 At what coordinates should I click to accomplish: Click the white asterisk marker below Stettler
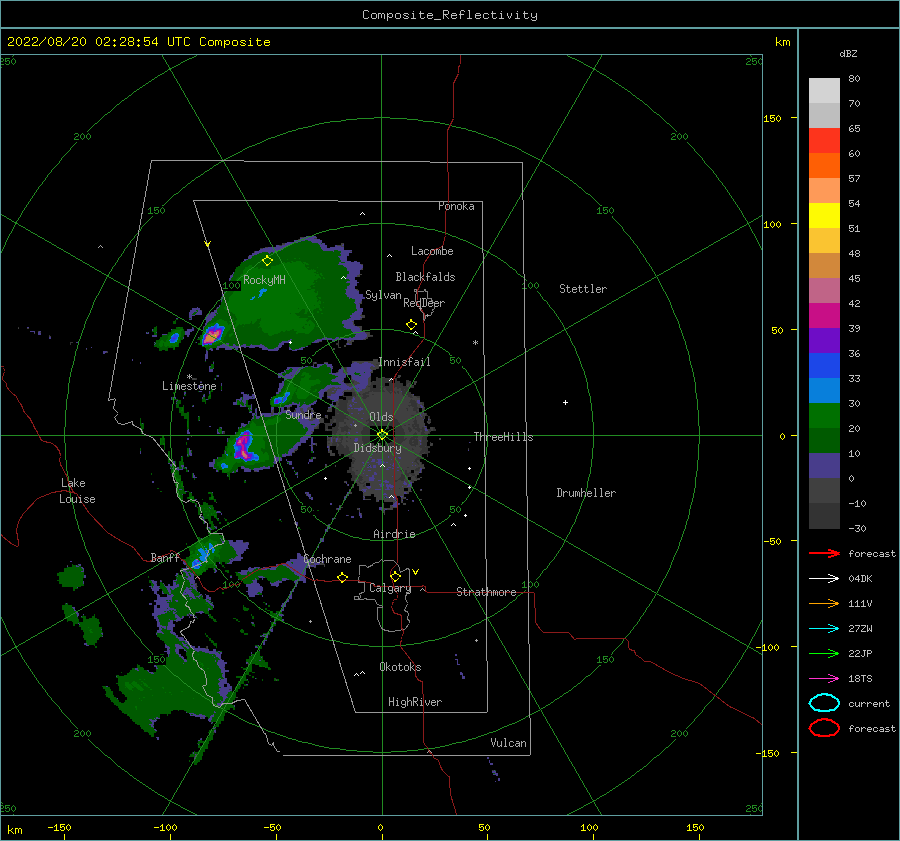(x=475, y=343)
